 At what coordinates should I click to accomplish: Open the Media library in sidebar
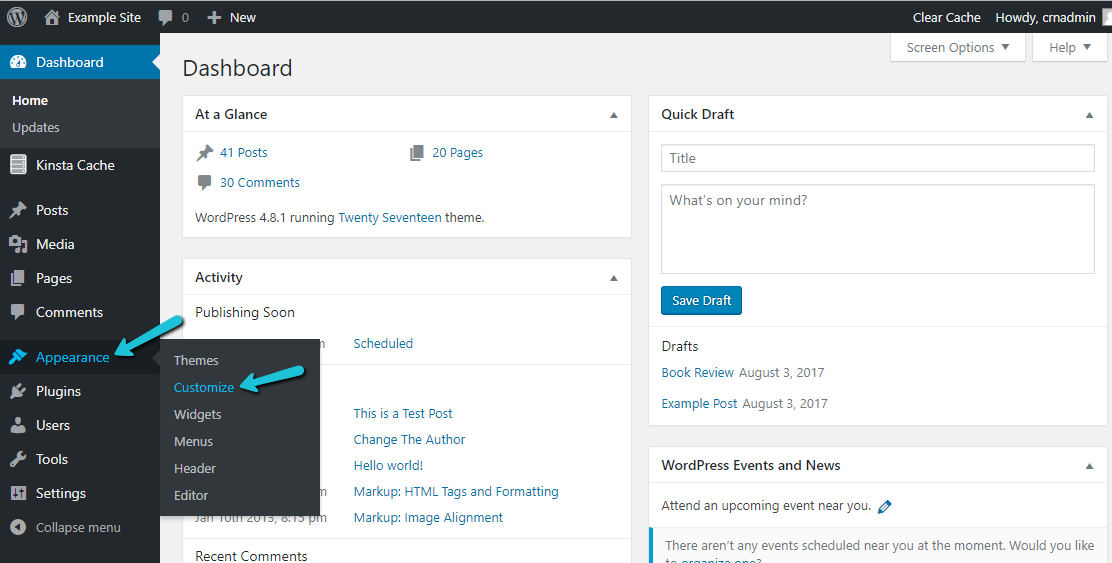point(55,244)
